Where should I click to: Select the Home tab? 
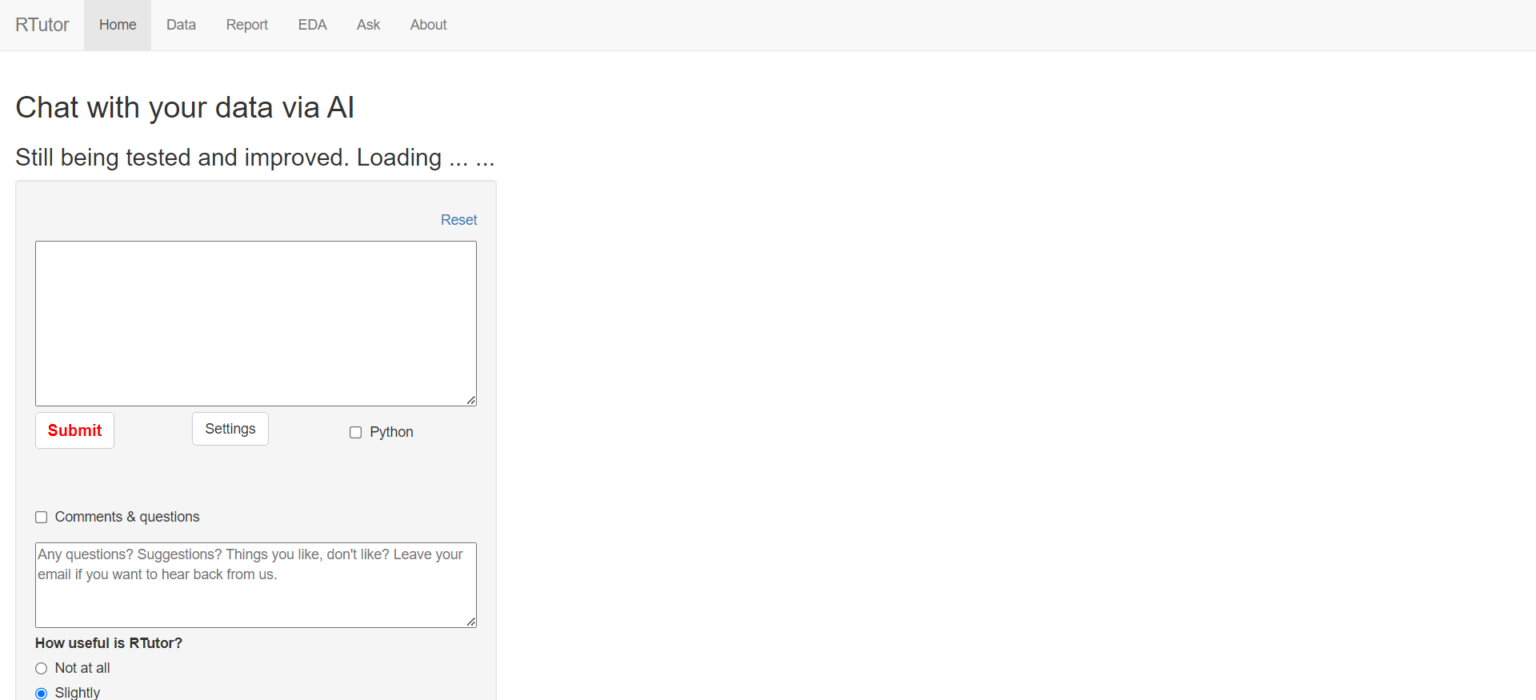point(117,24)
